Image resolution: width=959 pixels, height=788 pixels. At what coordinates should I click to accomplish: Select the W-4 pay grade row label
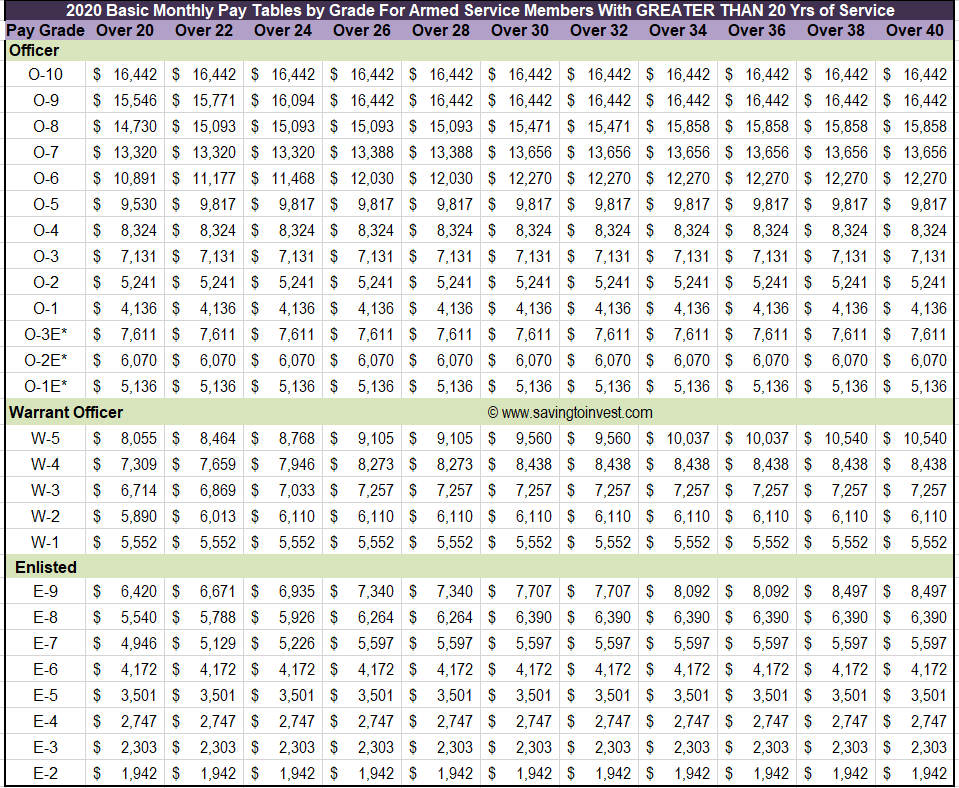[45, 464]
